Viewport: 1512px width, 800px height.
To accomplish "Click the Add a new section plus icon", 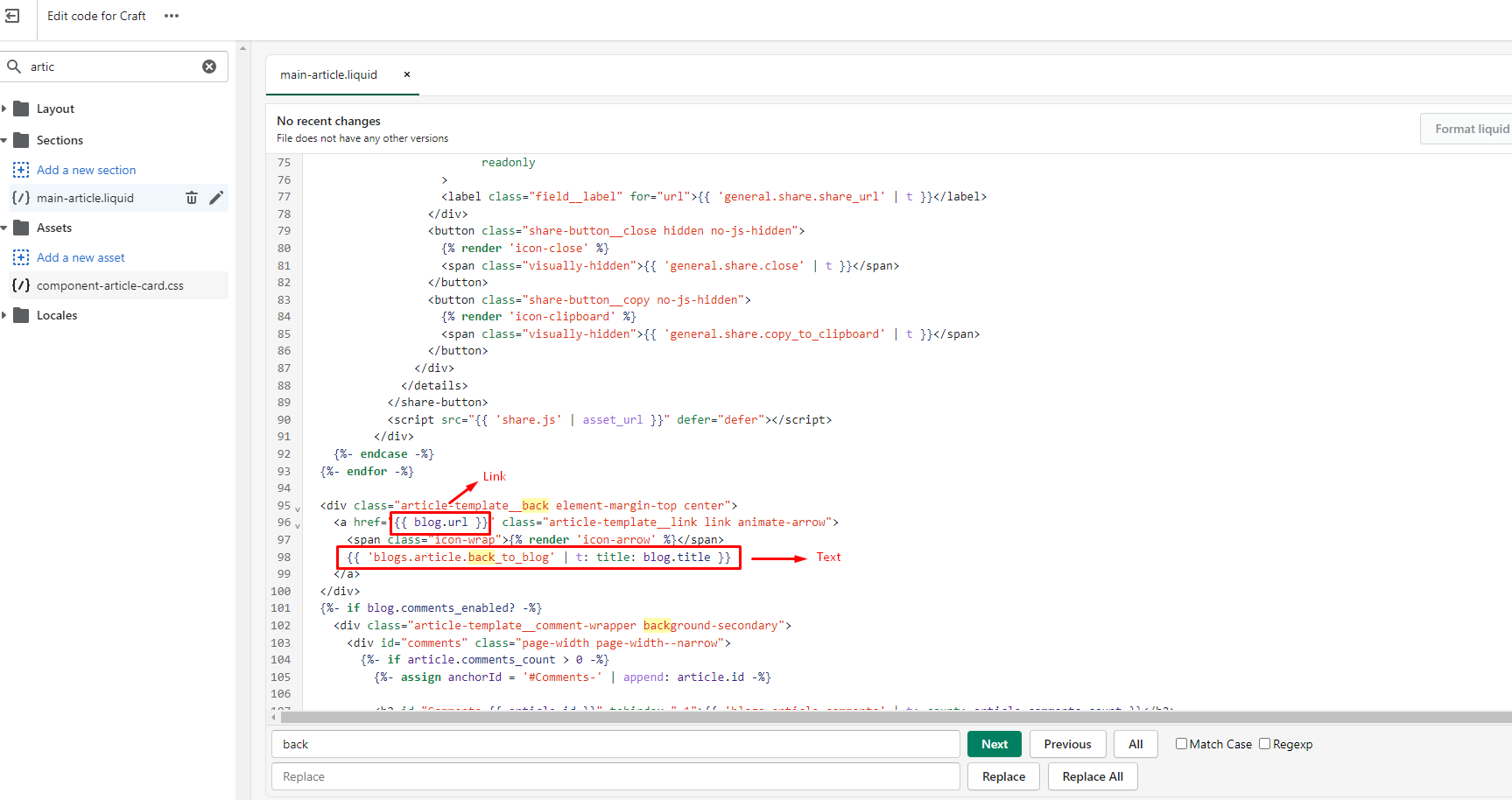I will click(x=21, y=170).
